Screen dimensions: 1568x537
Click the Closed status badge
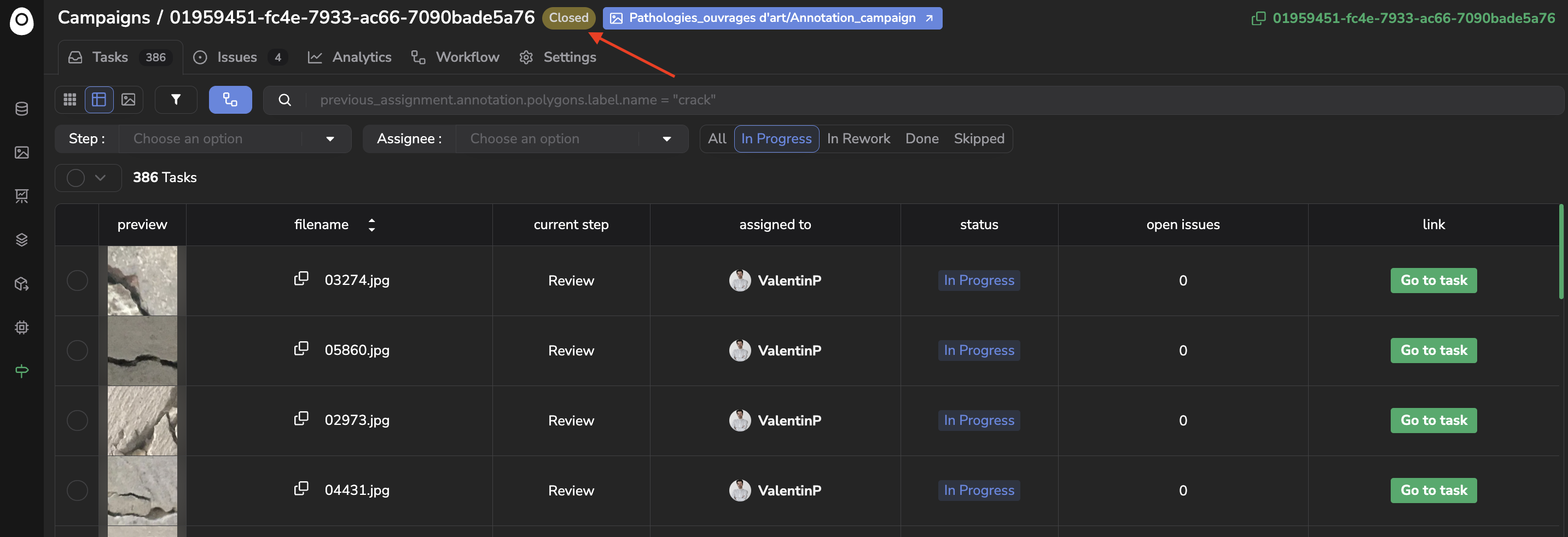(x=568, y=17)
